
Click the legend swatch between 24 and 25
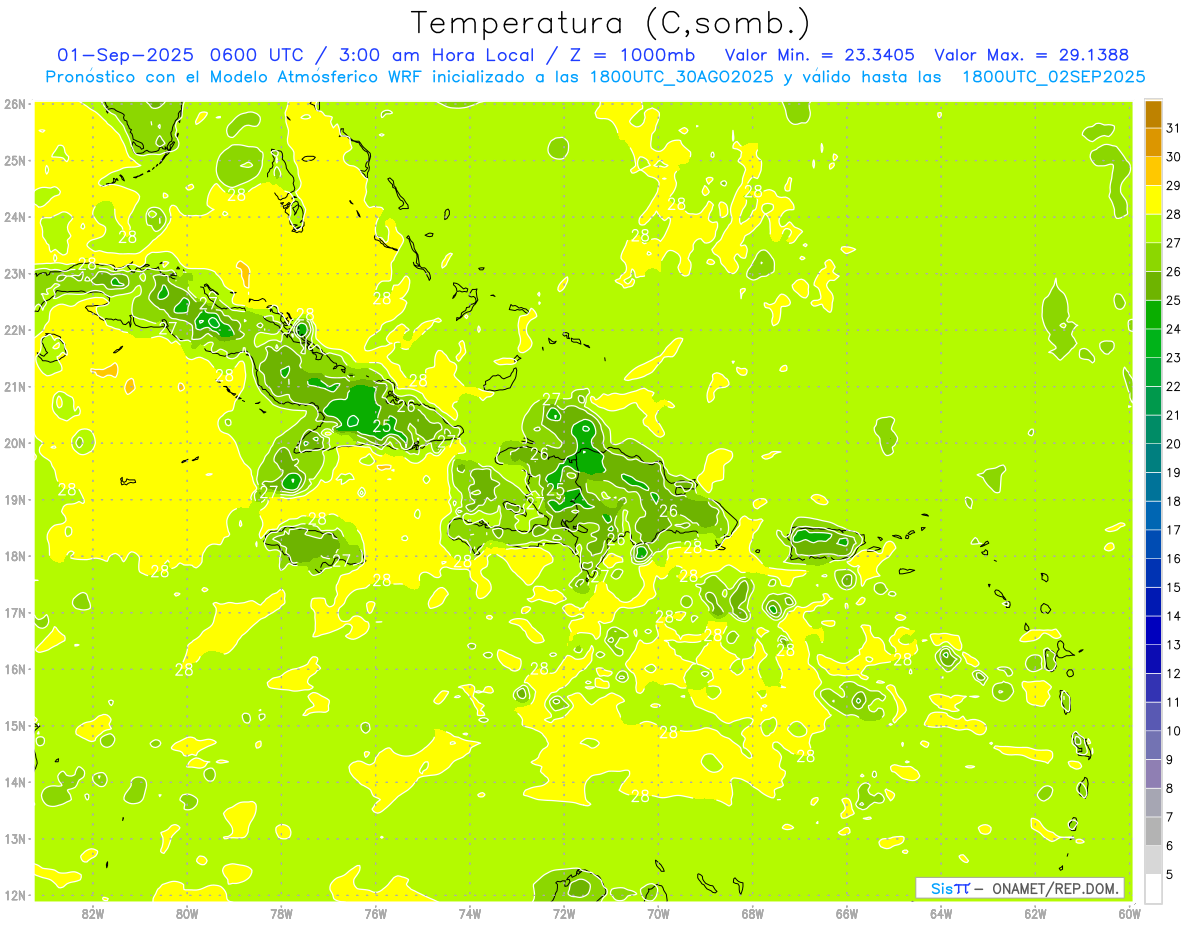[1153, 315]
